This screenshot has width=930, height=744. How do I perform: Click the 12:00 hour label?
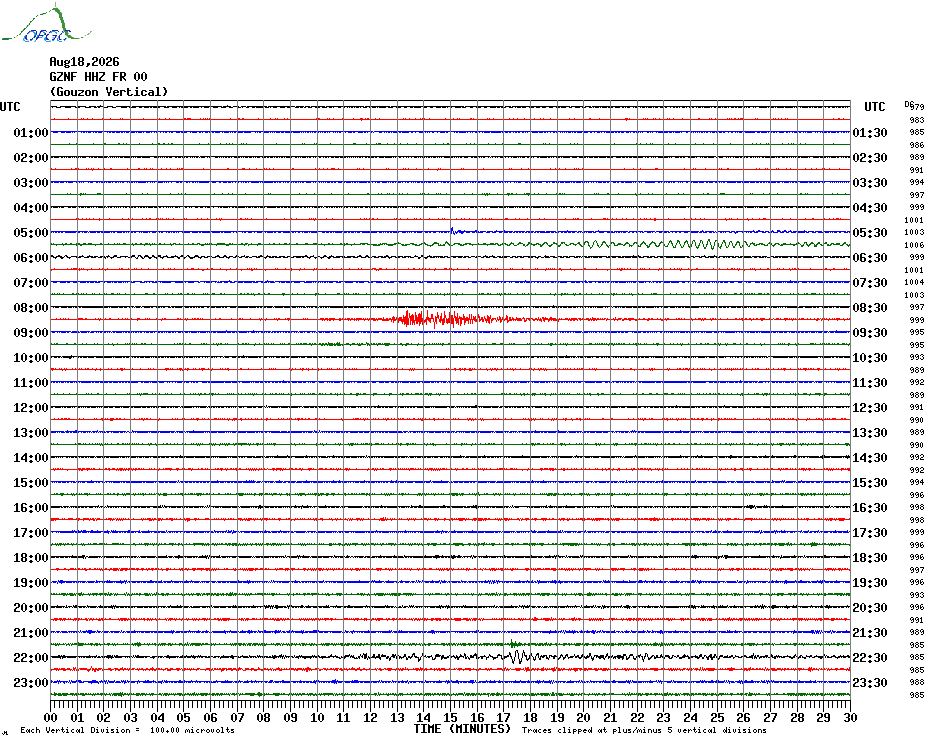31,408
